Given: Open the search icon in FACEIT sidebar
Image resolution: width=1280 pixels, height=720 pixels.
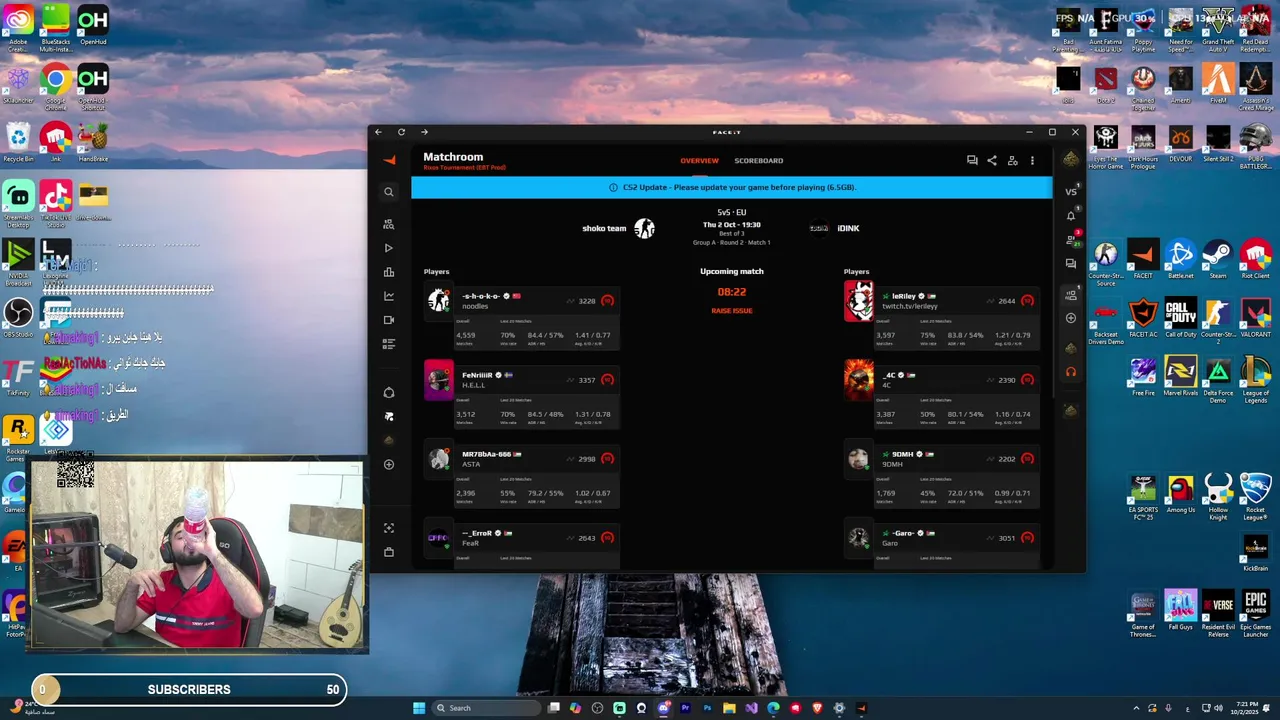Looking at the screenshot, I should tap(389, 192).
